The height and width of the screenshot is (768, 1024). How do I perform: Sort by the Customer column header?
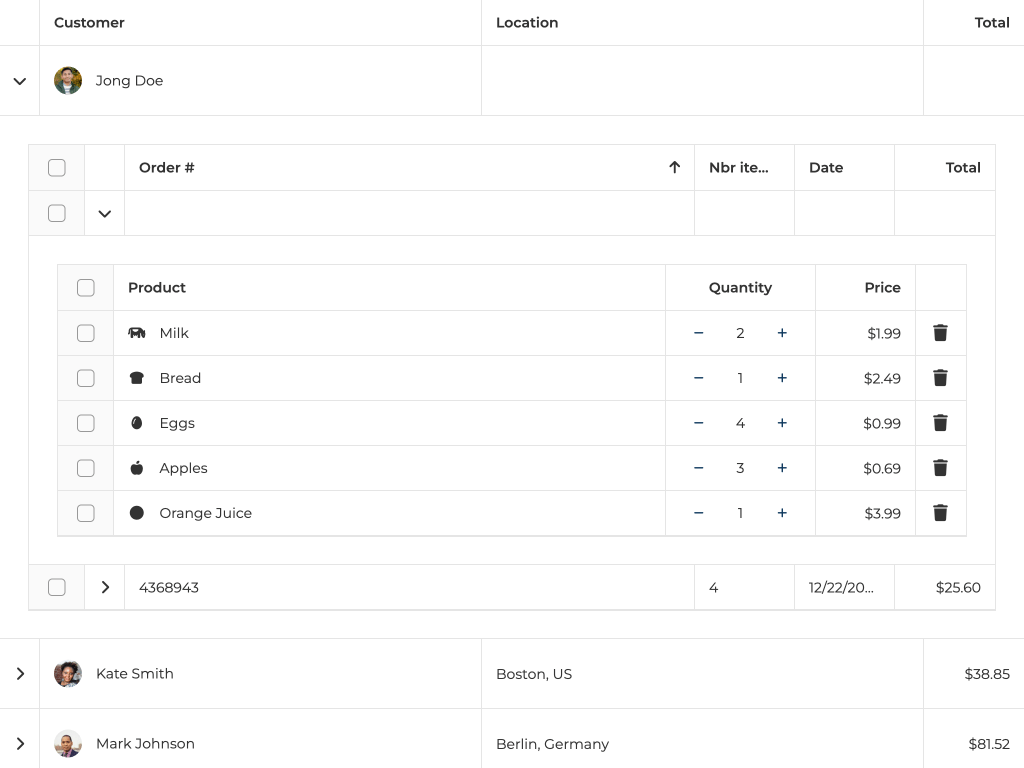[x=90, y=23]
